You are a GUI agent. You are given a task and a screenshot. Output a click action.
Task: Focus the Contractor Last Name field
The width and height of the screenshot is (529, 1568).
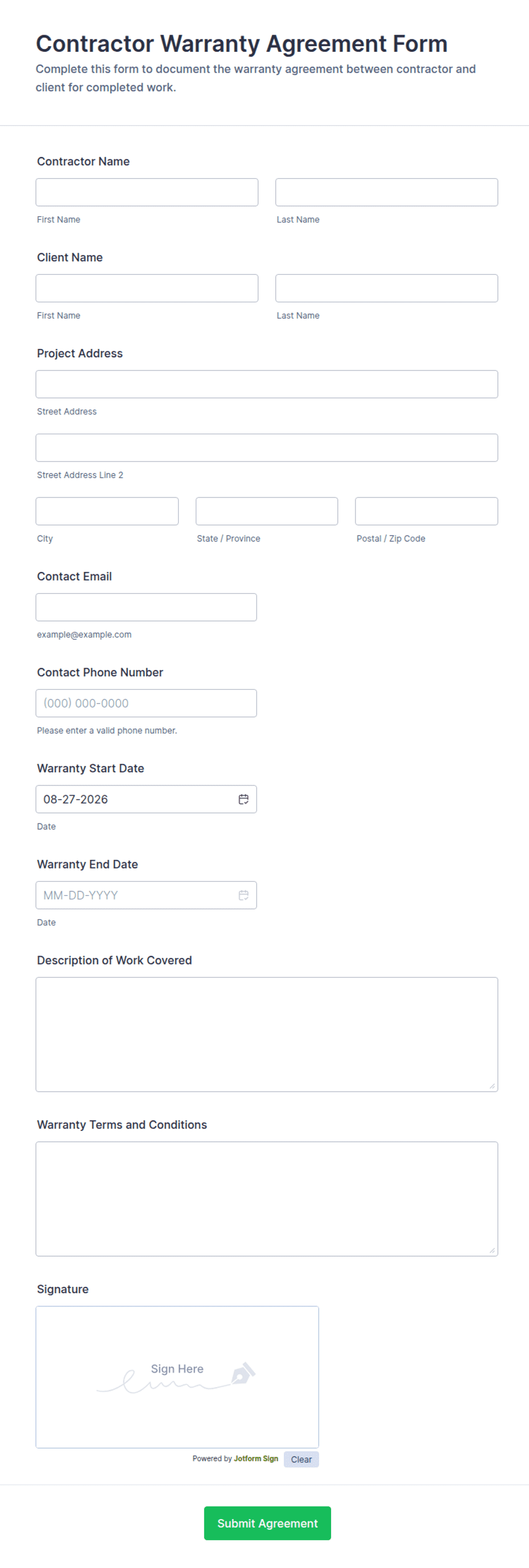(387, 192)
